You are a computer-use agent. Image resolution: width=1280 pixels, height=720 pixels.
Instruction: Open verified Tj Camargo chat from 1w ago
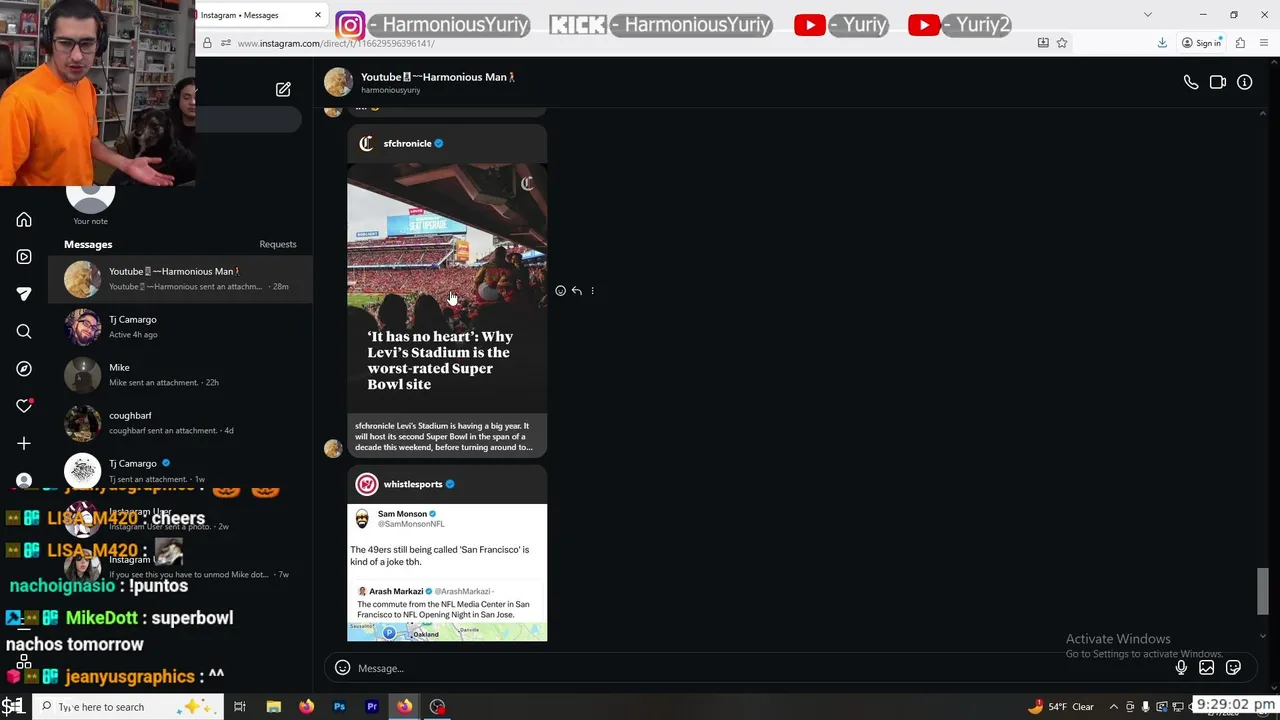click(180, 471)
